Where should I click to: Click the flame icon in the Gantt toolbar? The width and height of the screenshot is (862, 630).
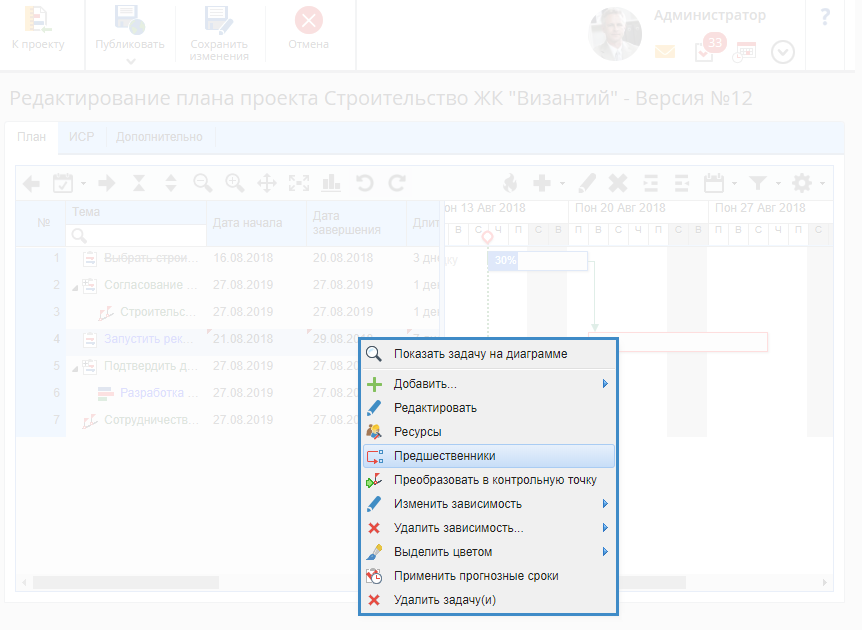point(510,183)
